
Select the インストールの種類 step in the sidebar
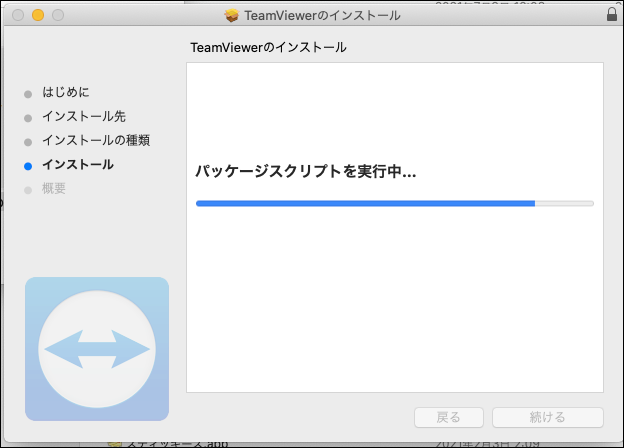(x=96, y=140)
